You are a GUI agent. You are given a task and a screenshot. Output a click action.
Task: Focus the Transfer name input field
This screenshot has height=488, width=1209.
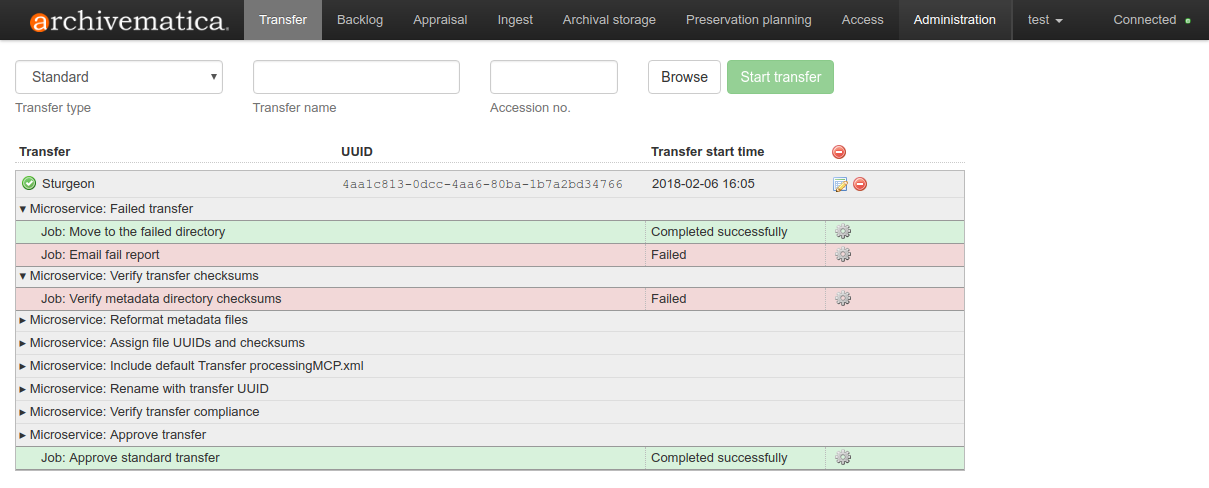[x=356, y=77]
